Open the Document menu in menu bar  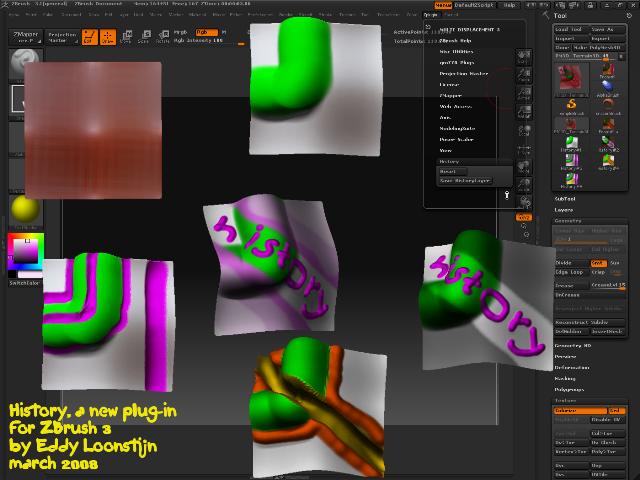pos(71,15)
